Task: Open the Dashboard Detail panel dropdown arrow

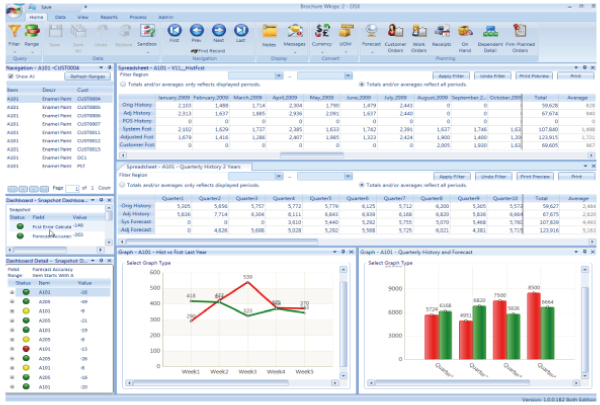Action: [x=93, y=261]
